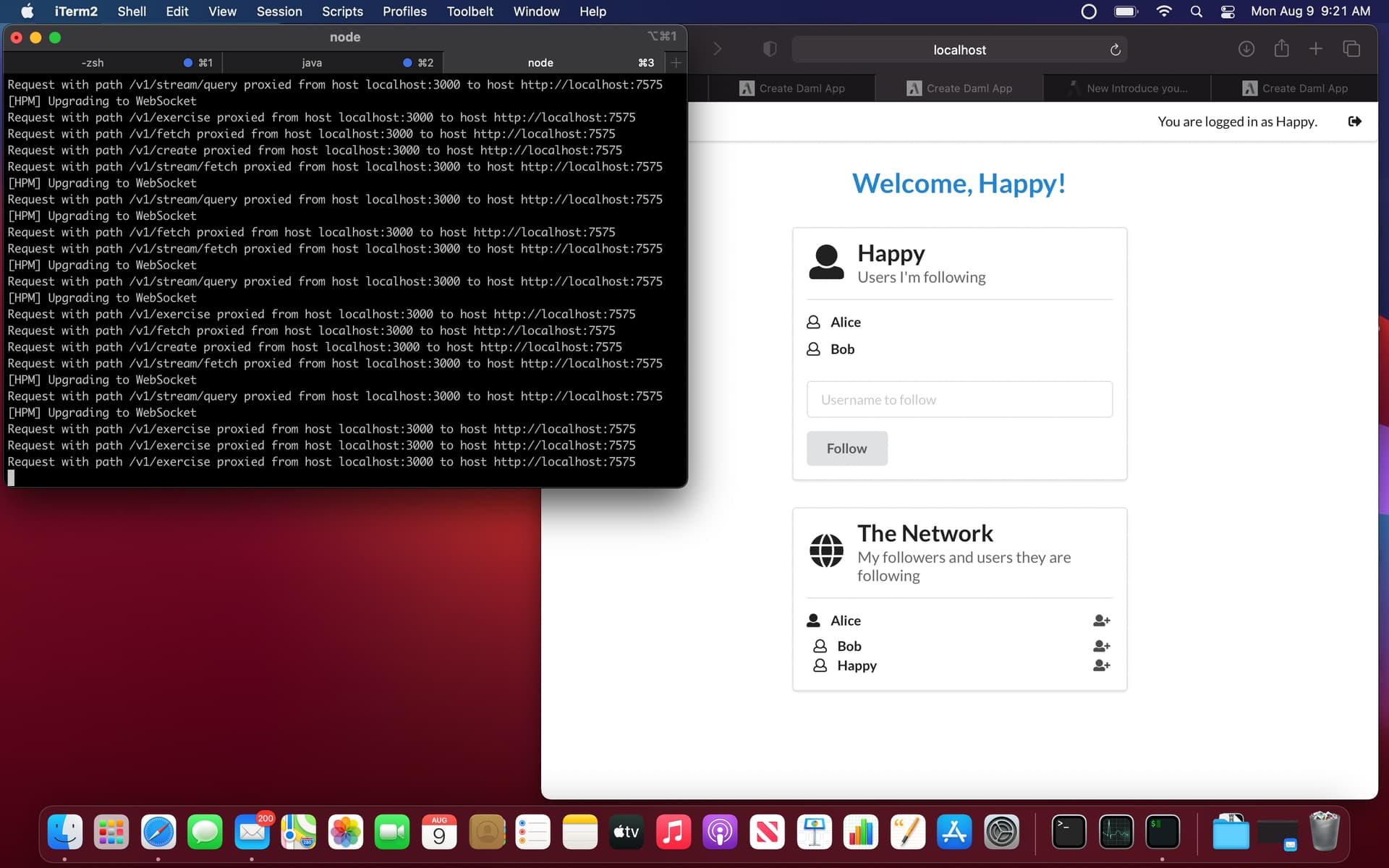This screenshot has width=1389, height=868.
Task: Show Safari tab overview icon
Action: coord(1351,49)
